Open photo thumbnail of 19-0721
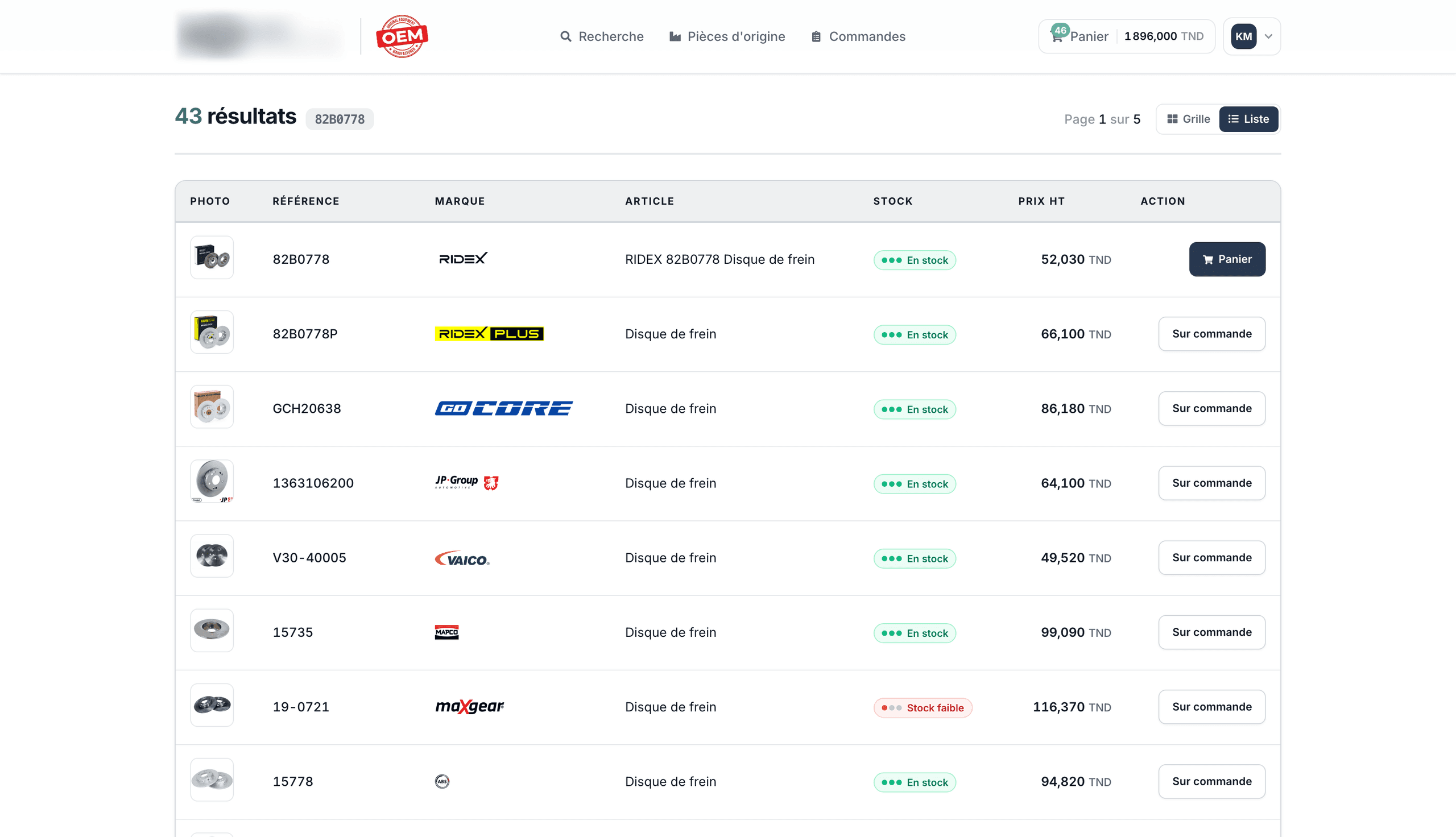 (212, 705)
